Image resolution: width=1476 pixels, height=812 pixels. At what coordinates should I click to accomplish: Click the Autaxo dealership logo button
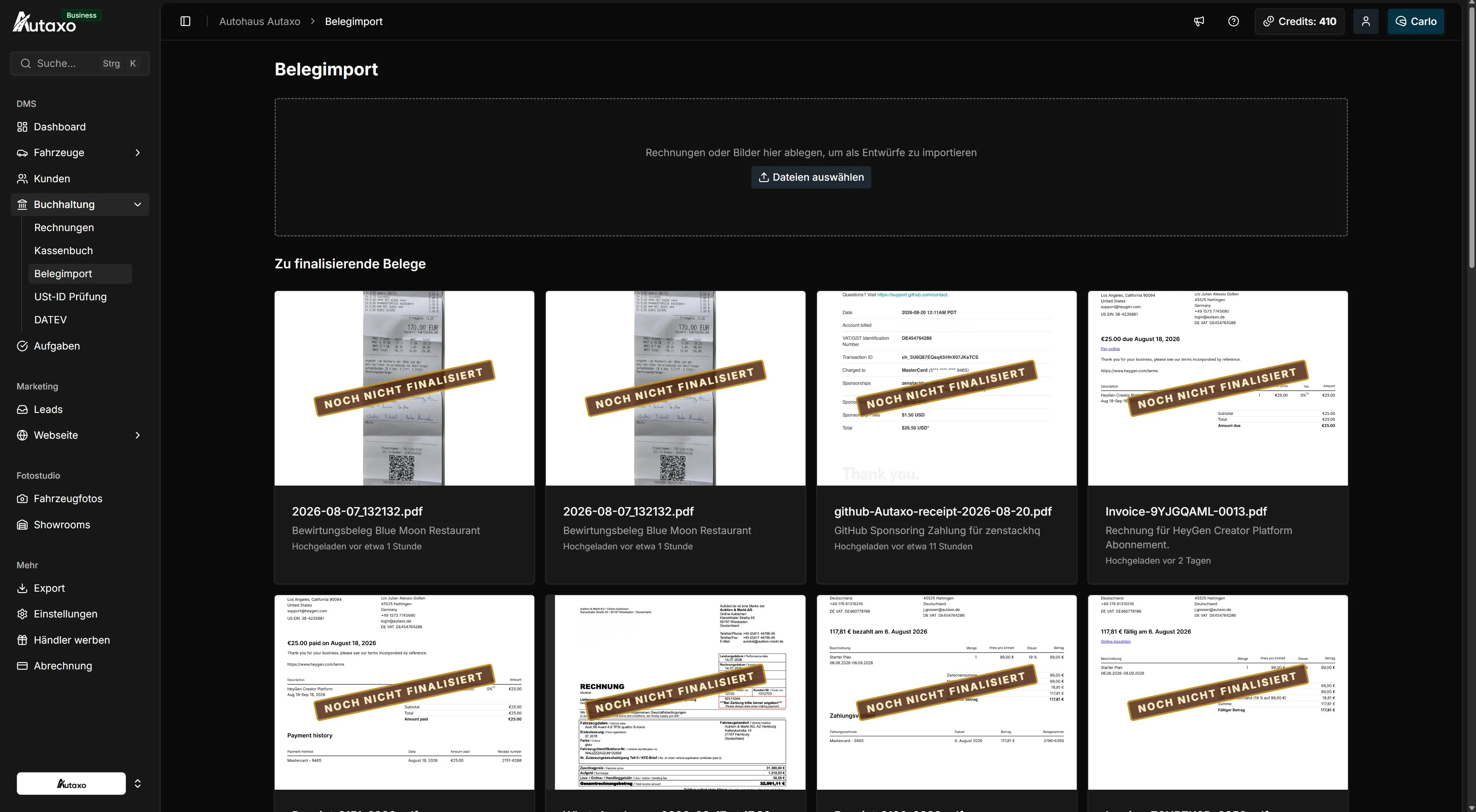click(x=71, y=784)
